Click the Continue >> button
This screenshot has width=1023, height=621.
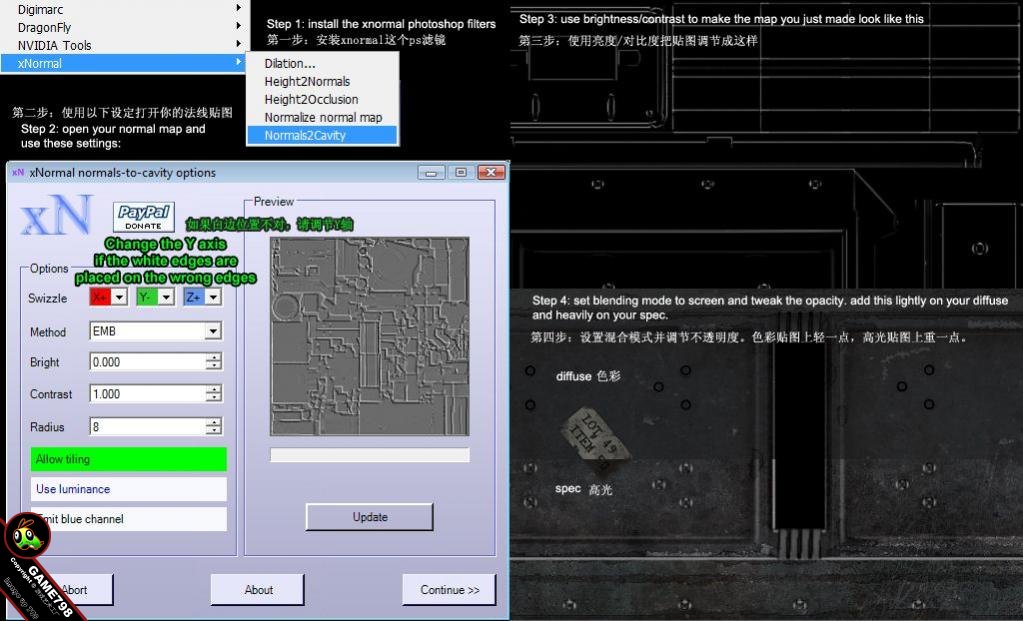[x=450, y=590]
